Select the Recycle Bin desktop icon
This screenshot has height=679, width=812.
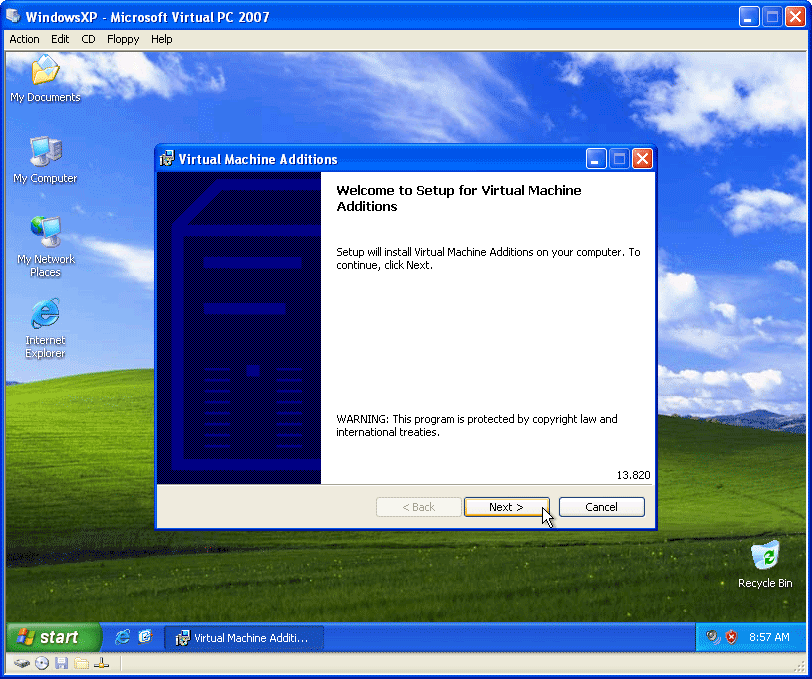pyautogui.click(x=765, y=565)
